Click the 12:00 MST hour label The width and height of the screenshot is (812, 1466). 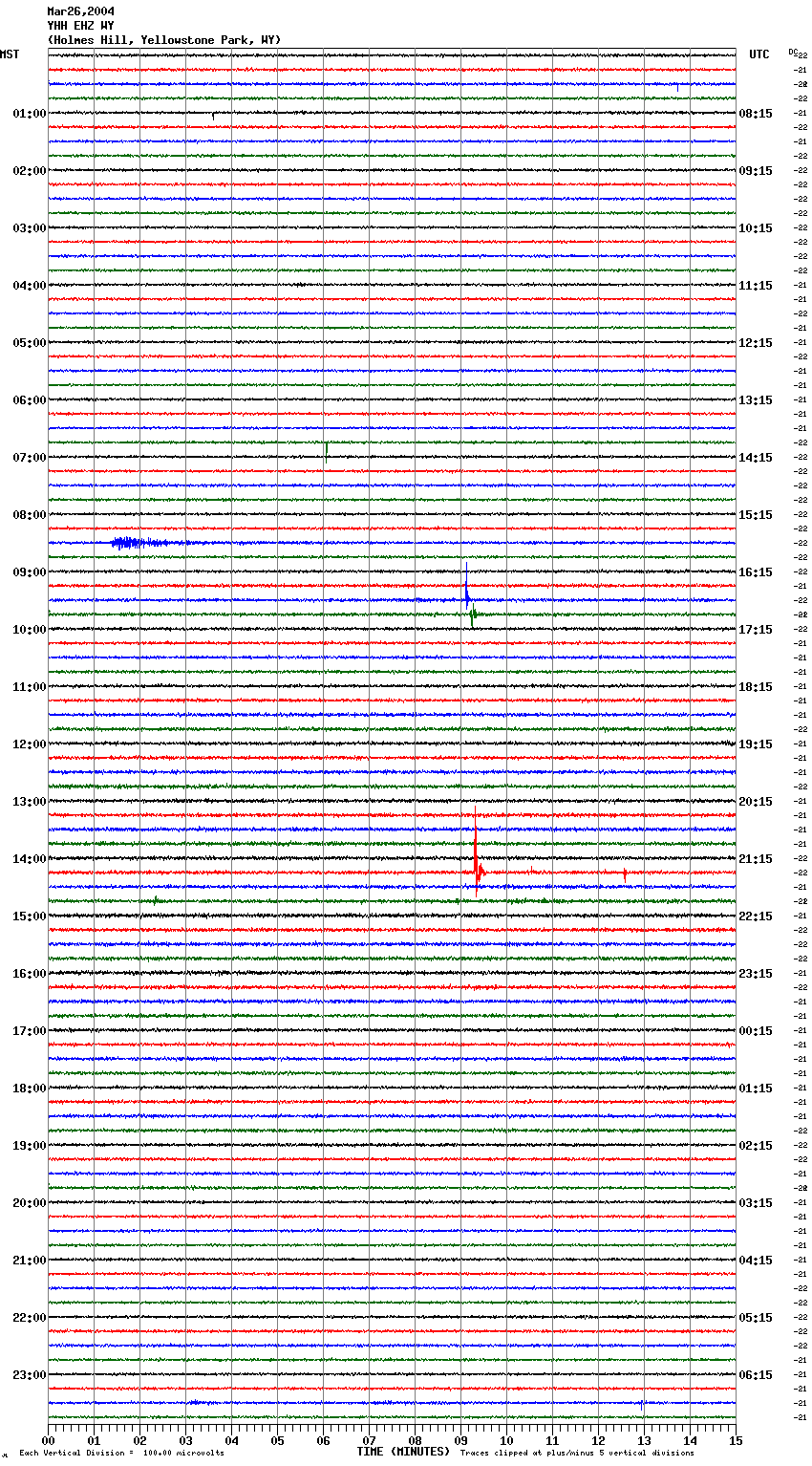pyautogui.click(x=29, y=744)
